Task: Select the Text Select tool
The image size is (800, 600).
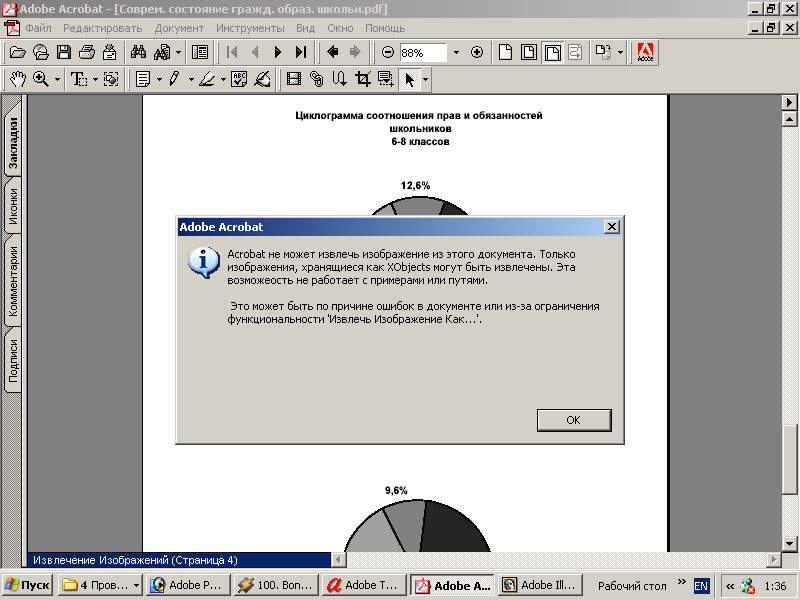Action: point(79,79)
